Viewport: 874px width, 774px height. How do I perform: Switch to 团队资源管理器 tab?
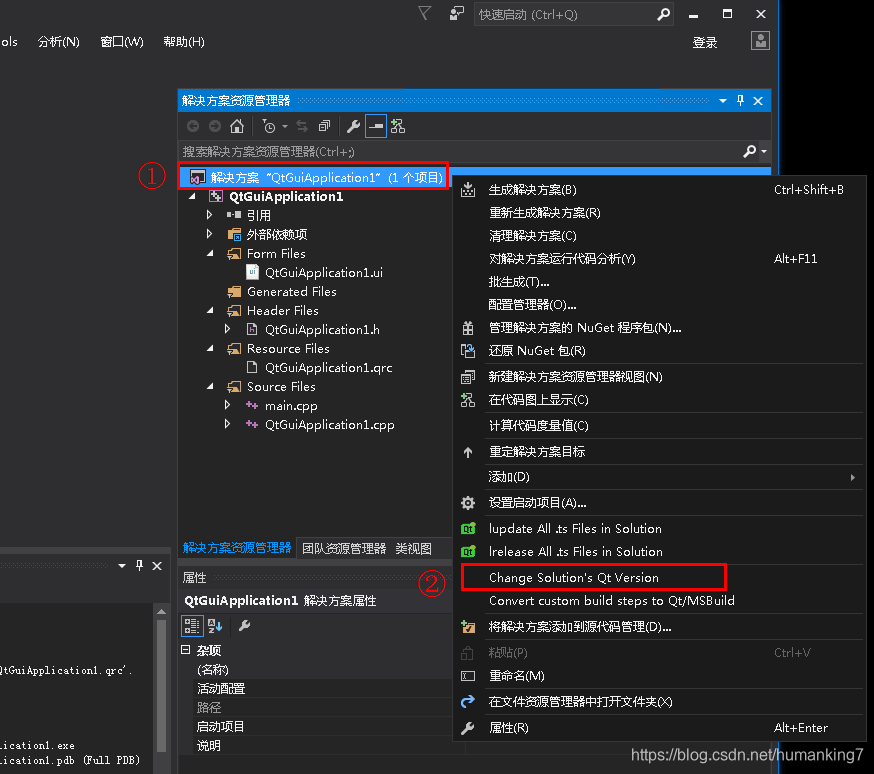pos(344,548)
